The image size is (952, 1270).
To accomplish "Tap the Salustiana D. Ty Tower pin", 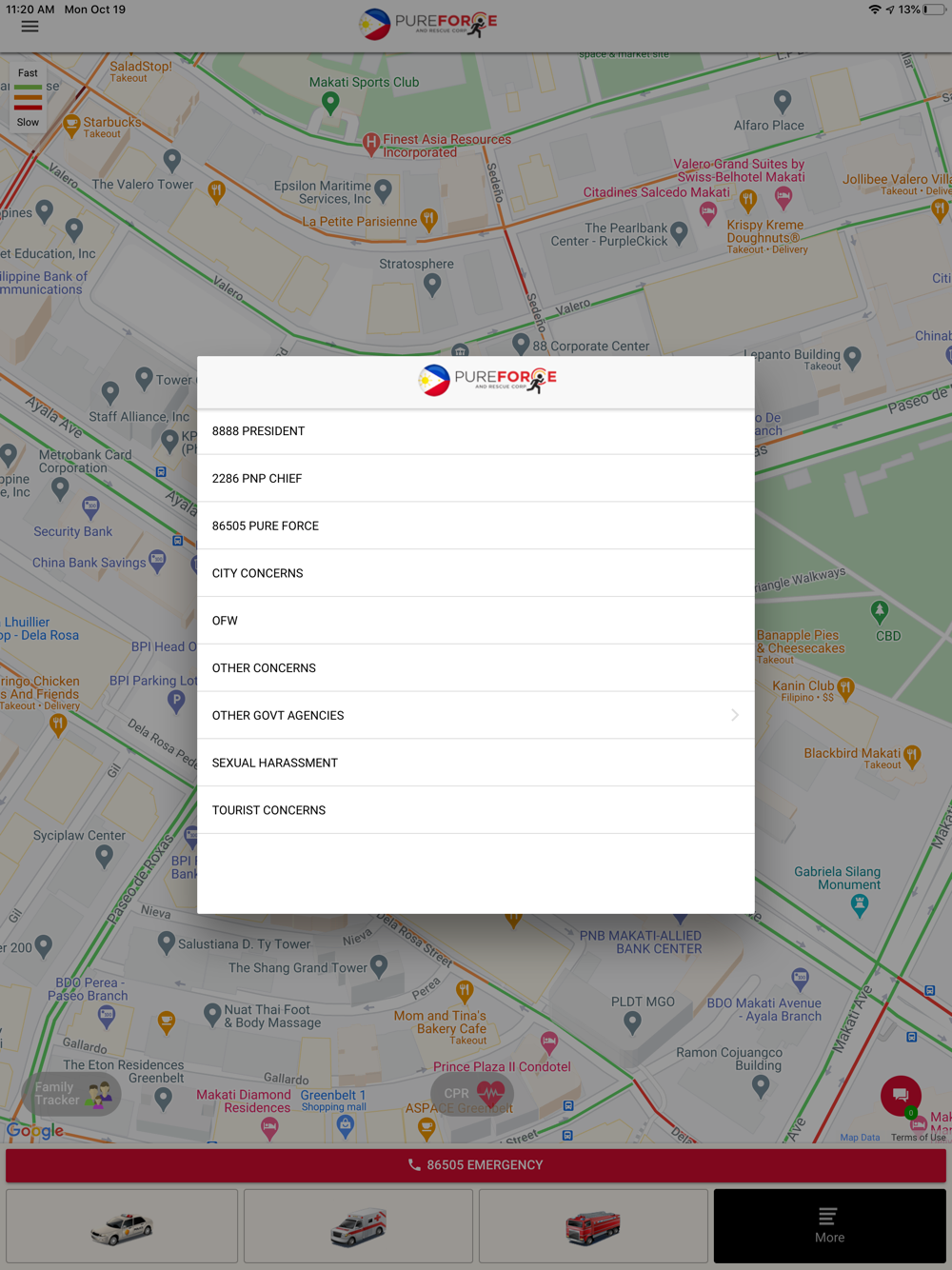I will [166, 943].
